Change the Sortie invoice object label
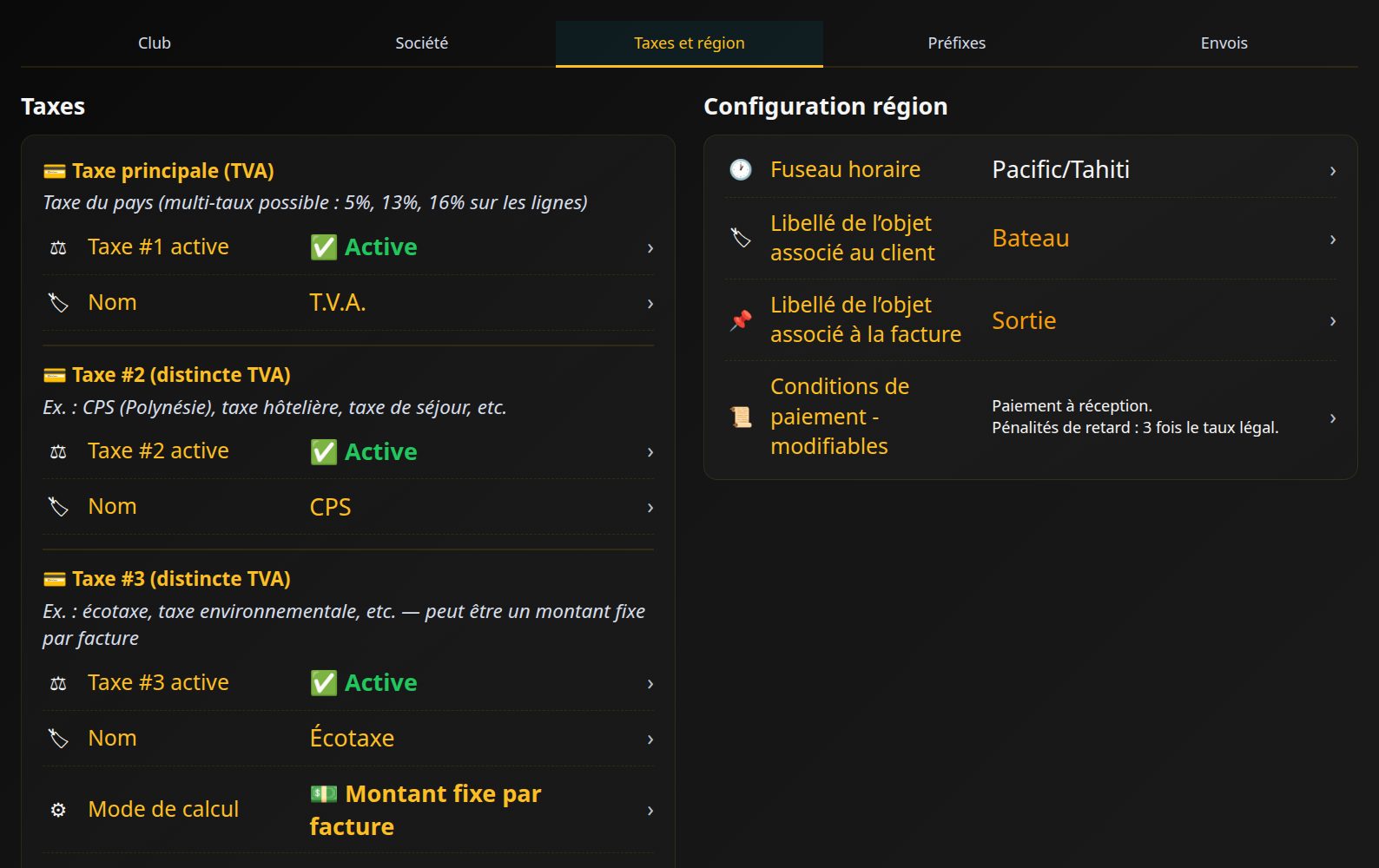This screenshot has width=1379, height=868. [1024, 320]
